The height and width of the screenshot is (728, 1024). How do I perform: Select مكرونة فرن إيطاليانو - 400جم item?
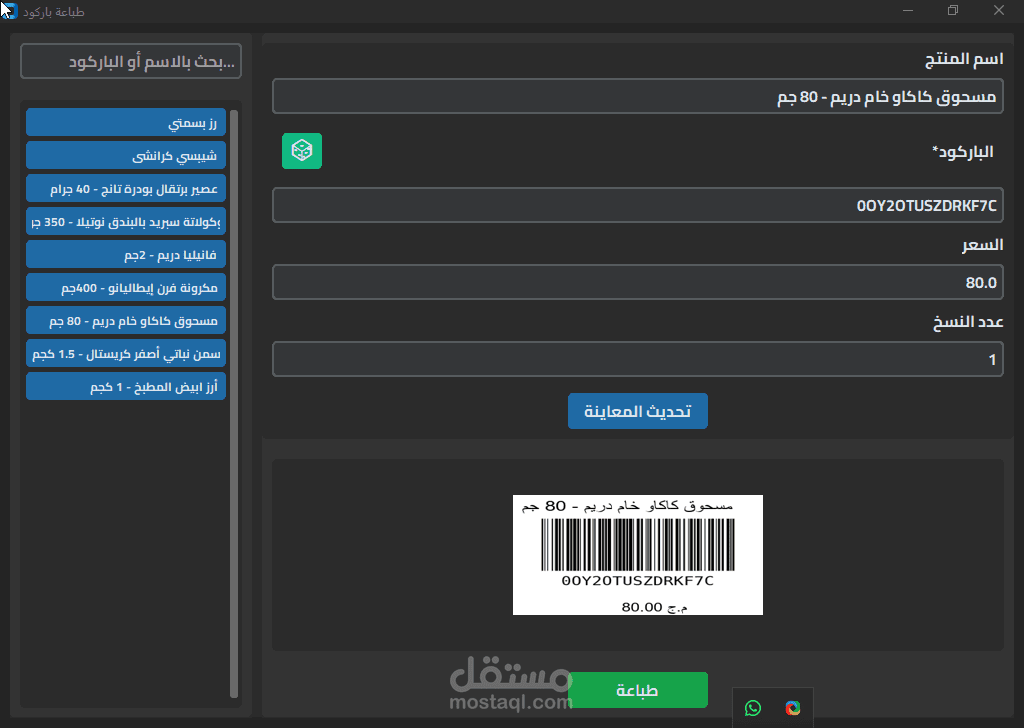click(126, 287)
